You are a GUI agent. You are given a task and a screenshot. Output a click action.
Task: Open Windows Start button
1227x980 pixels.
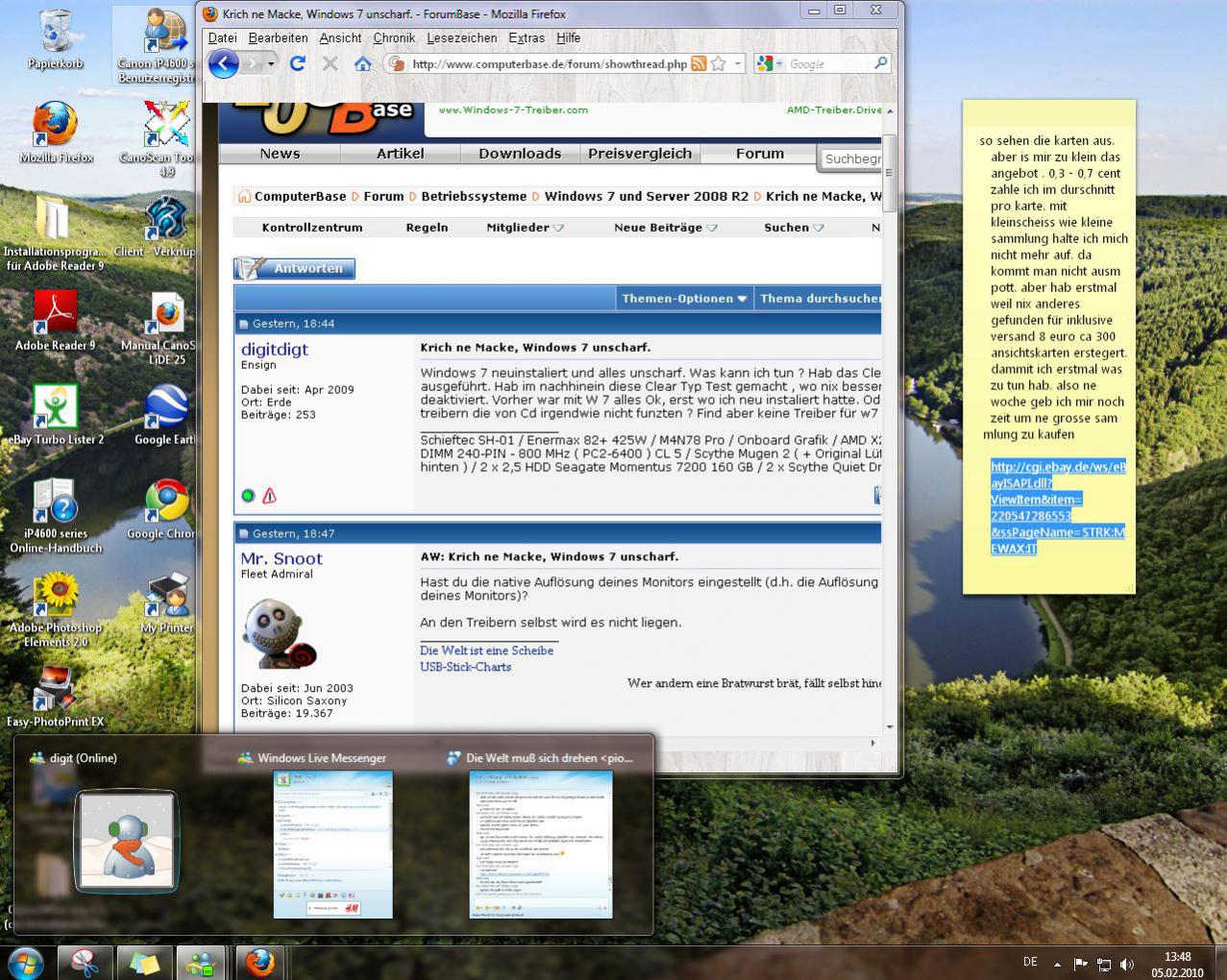[26, 962]
